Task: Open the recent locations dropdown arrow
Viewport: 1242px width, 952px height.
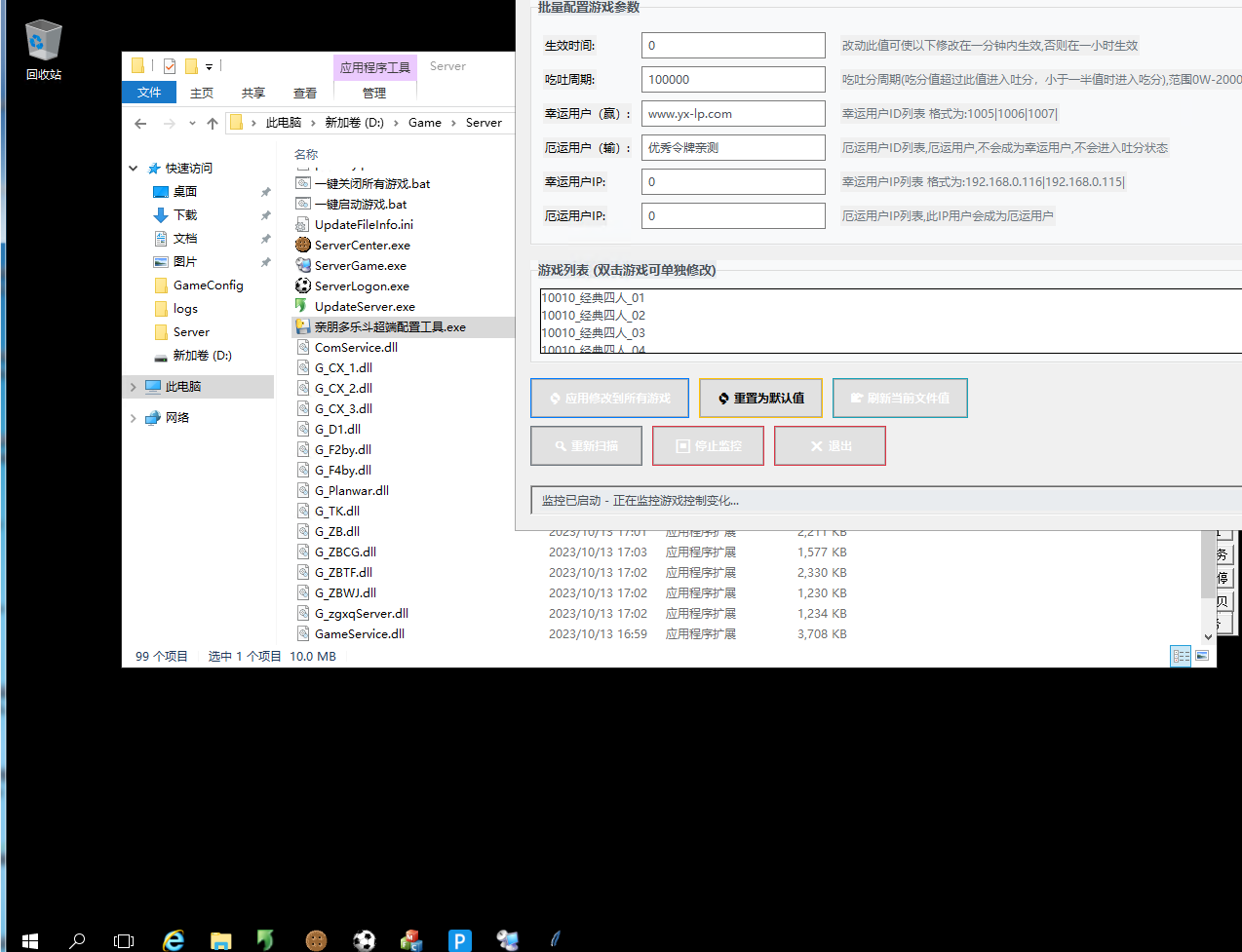Action: click(192, 124)
